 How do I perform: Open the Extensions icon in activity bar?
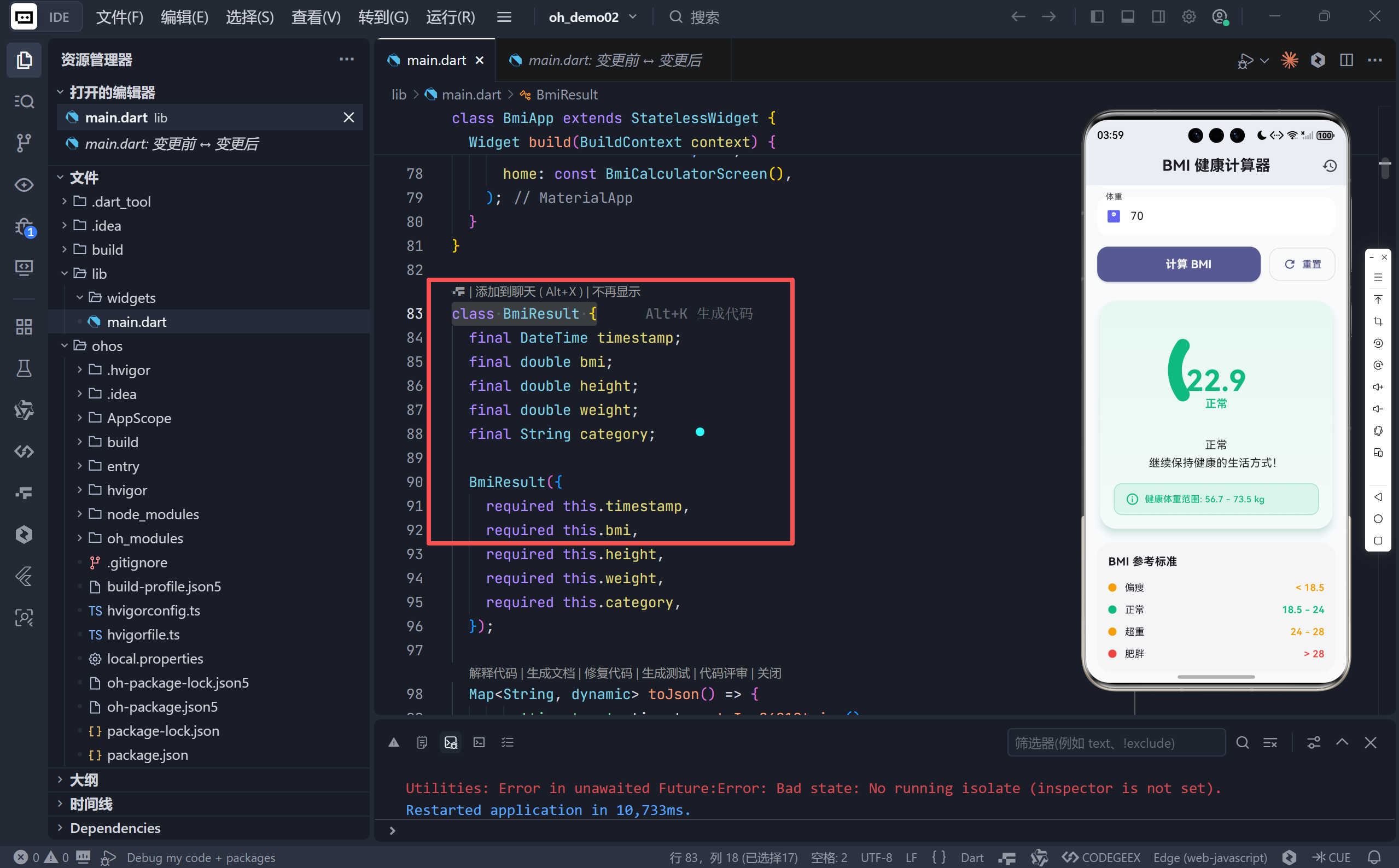[x=24, y=327]
